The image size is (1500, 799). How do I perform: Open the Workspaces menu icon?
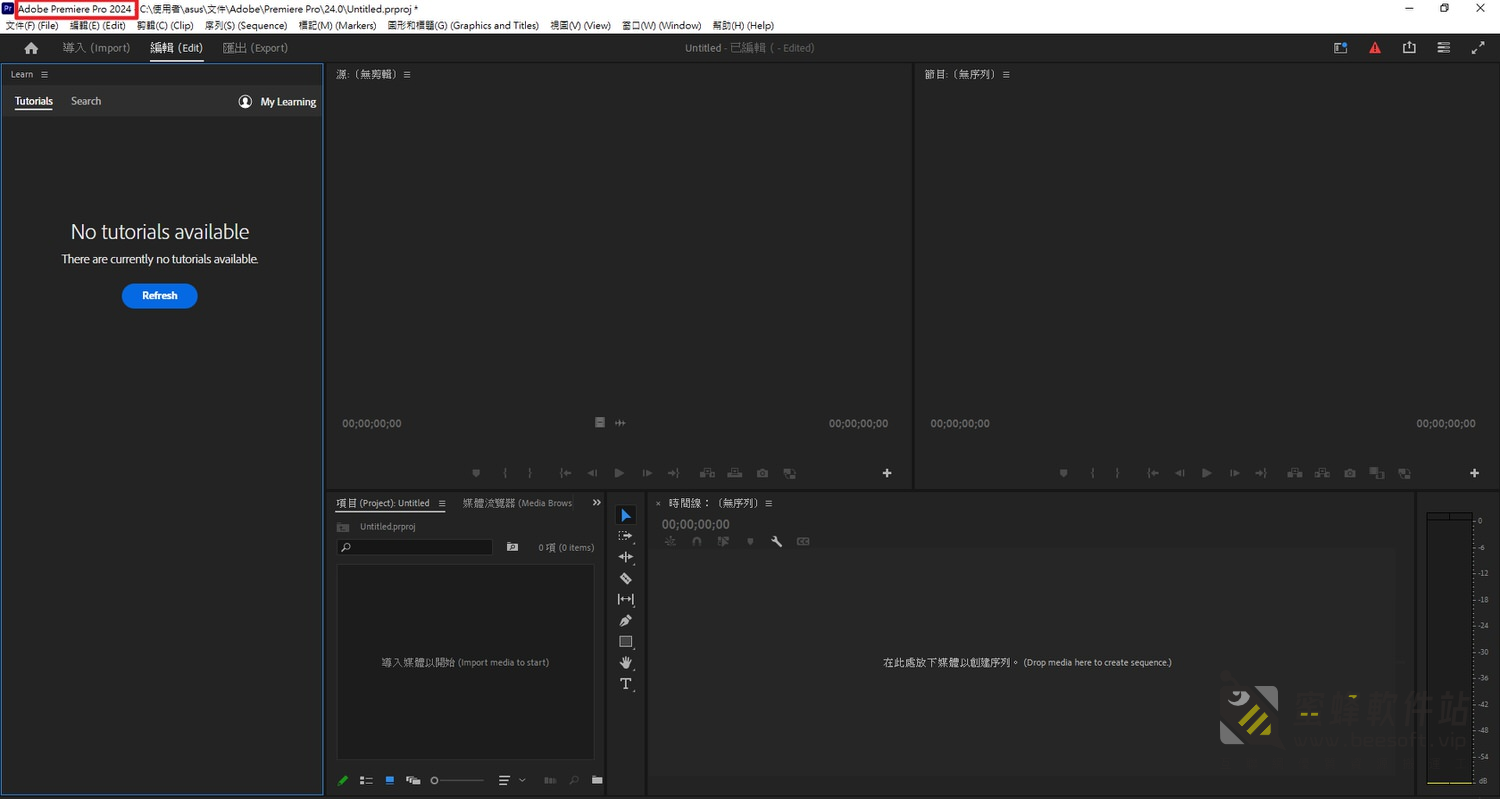1443,48
